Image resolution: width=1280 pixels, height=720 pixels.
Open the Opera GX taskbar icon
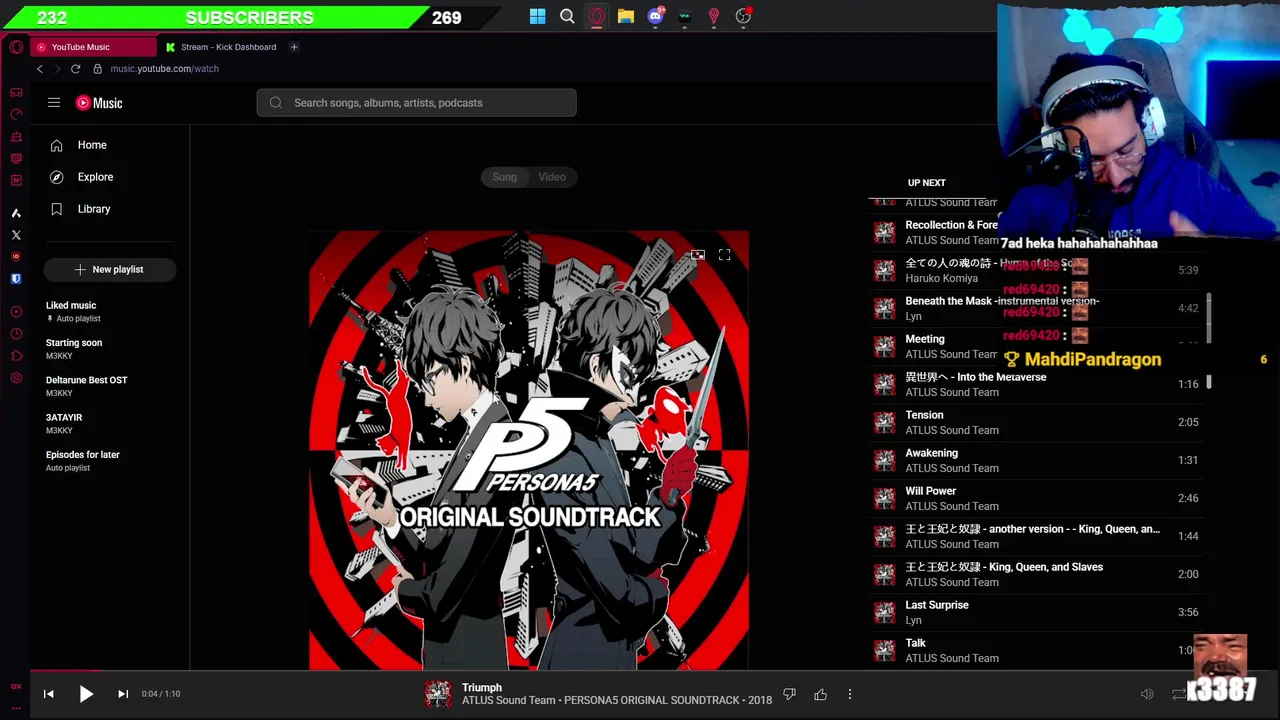[596, 16]
